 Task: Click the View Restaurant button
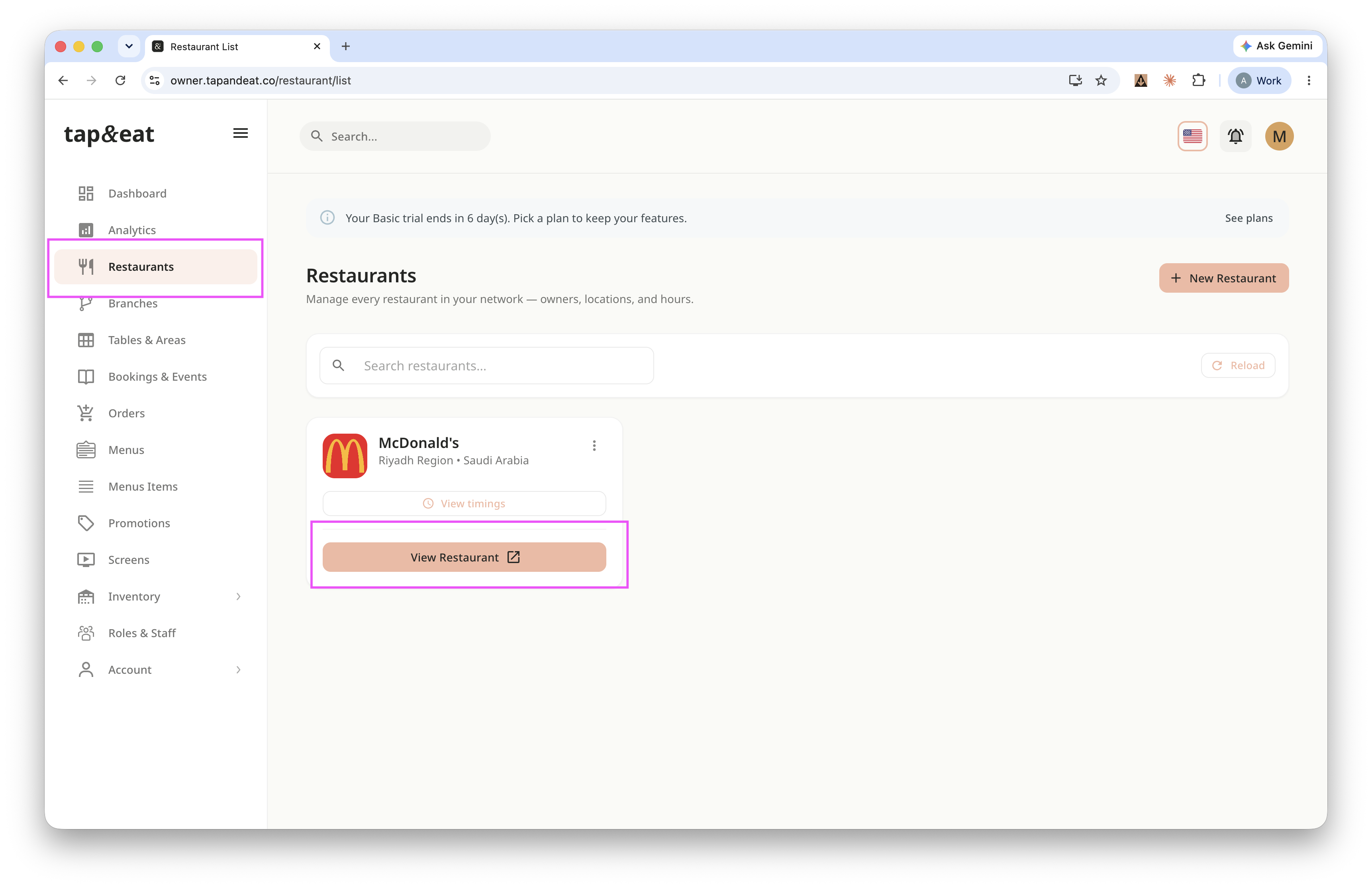464,557
